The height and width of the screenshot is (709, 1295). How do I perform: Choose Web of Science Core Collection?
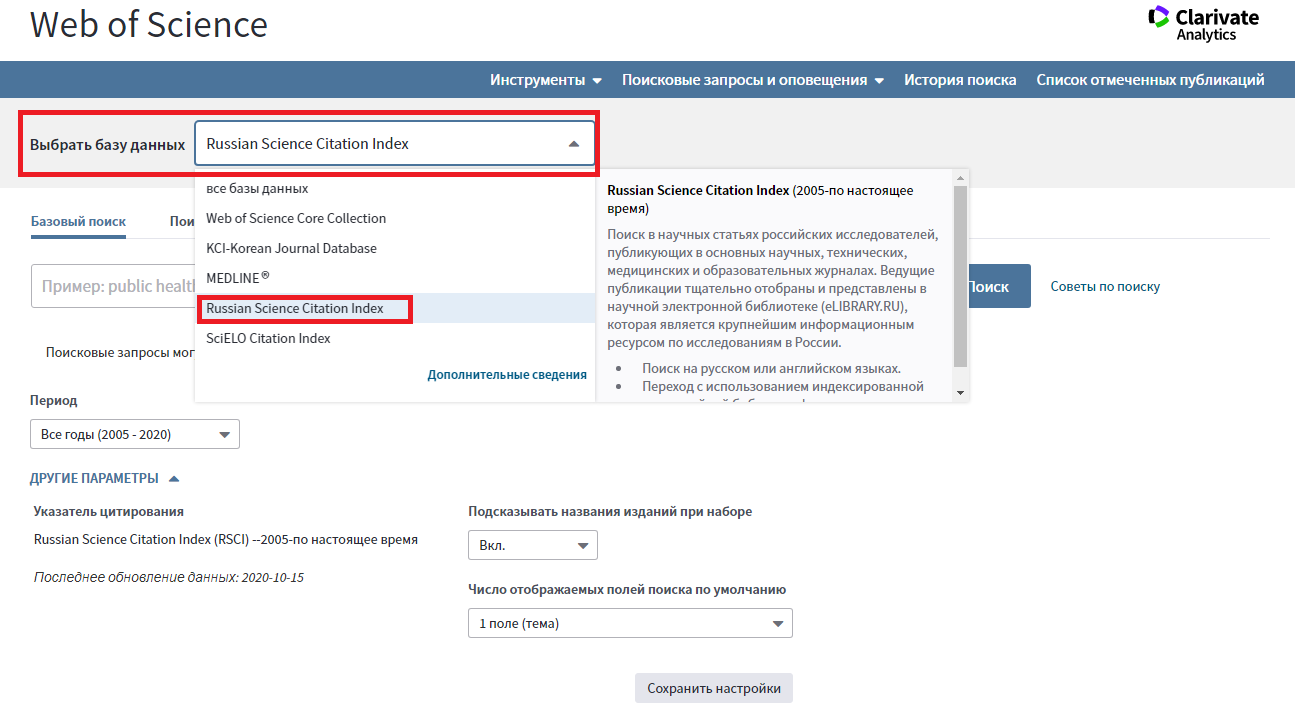[296, 218]
